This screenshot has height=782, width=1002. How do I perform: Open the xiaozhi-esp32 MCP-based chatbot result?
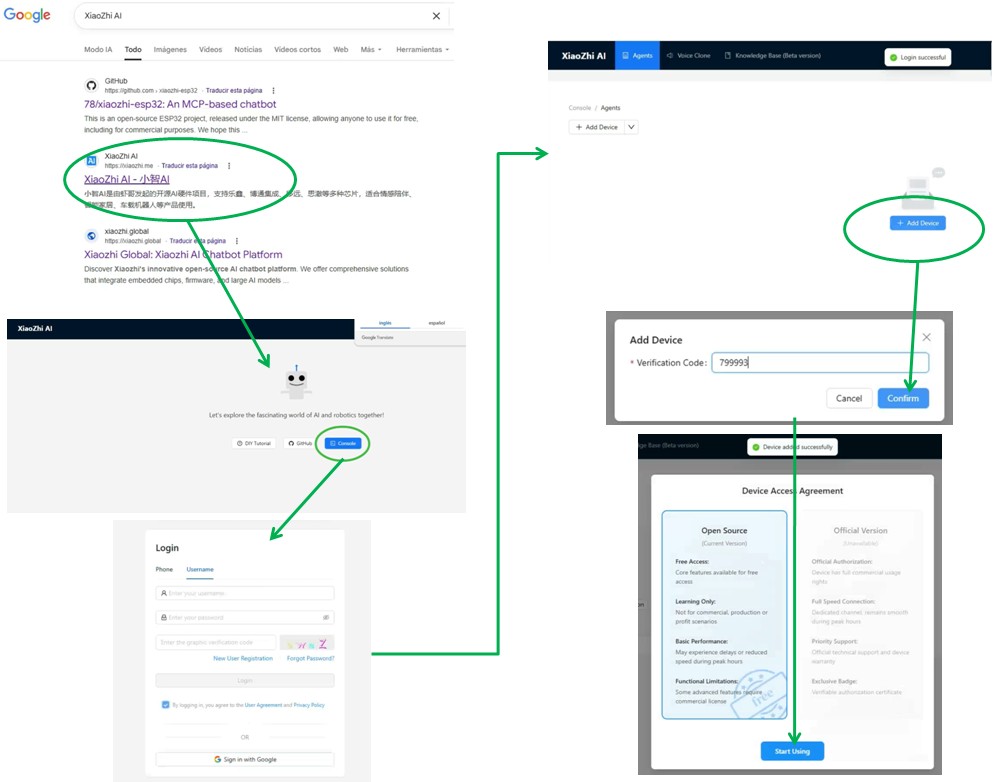click(x=180, y=104)
